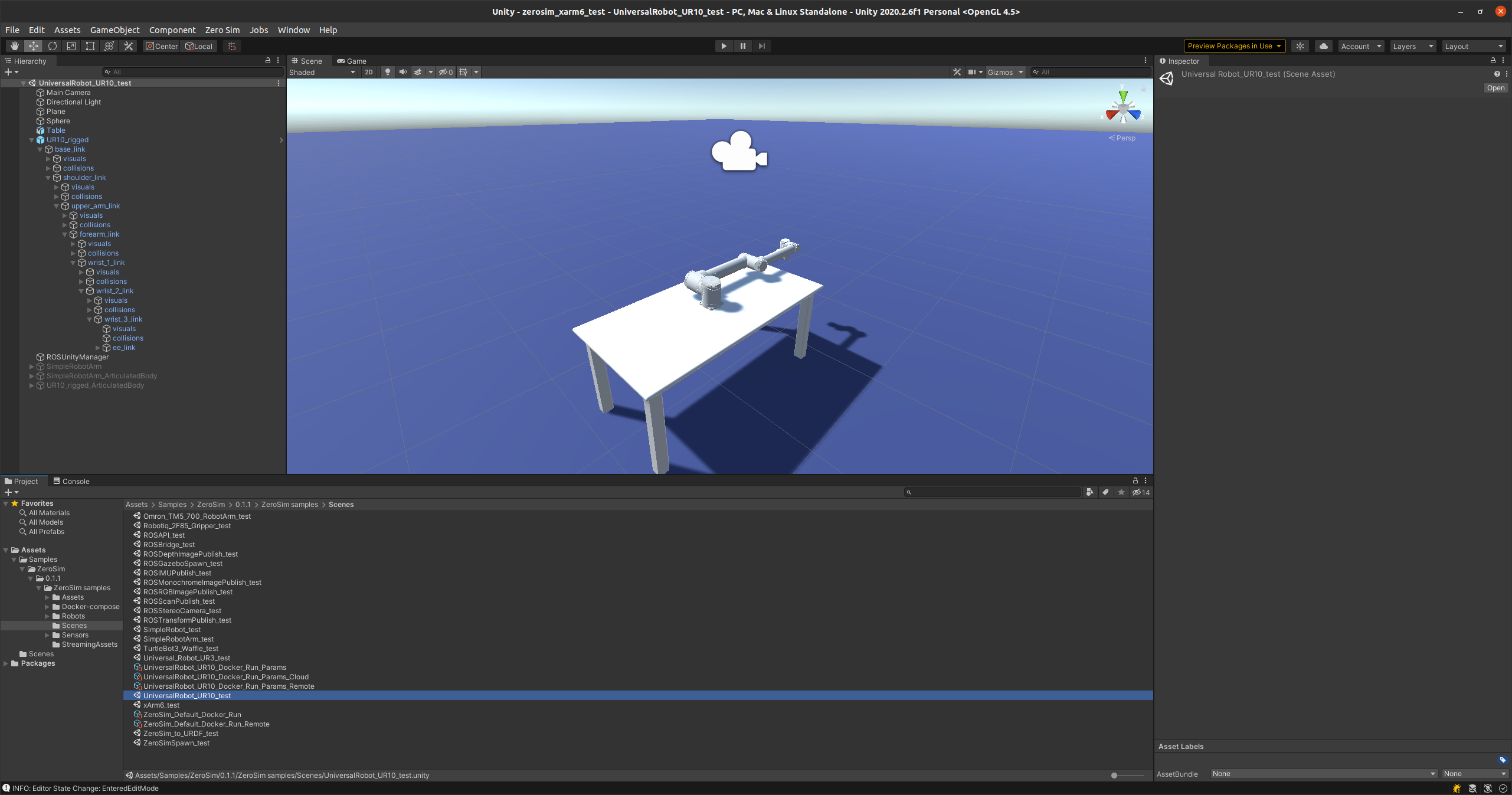The image size is (1512, 795).
Task: Click Preview Packages in Use button
Action: [x=1234, y=46]
